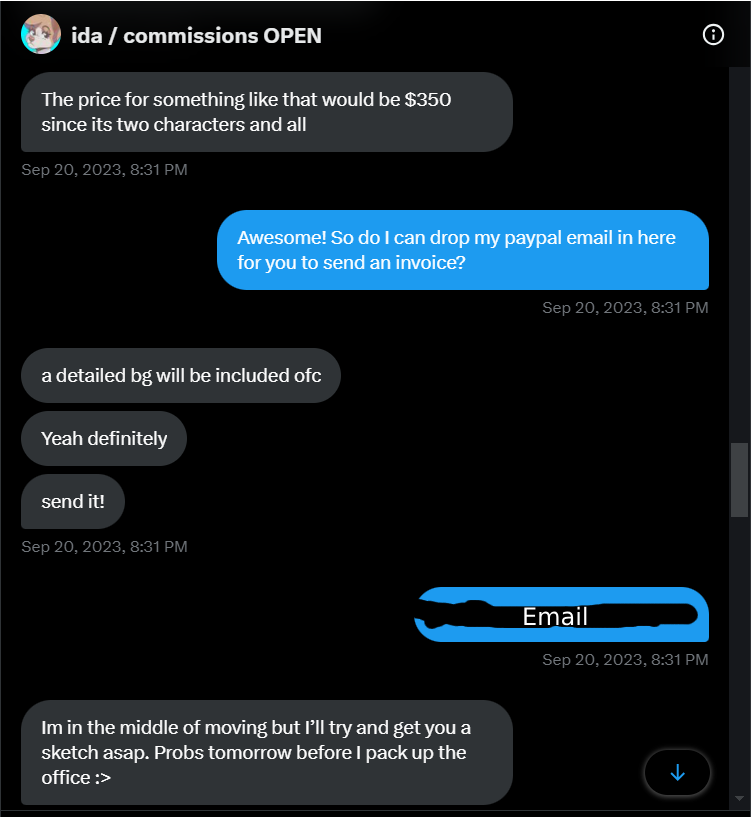751x817 pixels.
Task: Select the "Yeah definitely" message bubble
Action: (x=104, y=438)
